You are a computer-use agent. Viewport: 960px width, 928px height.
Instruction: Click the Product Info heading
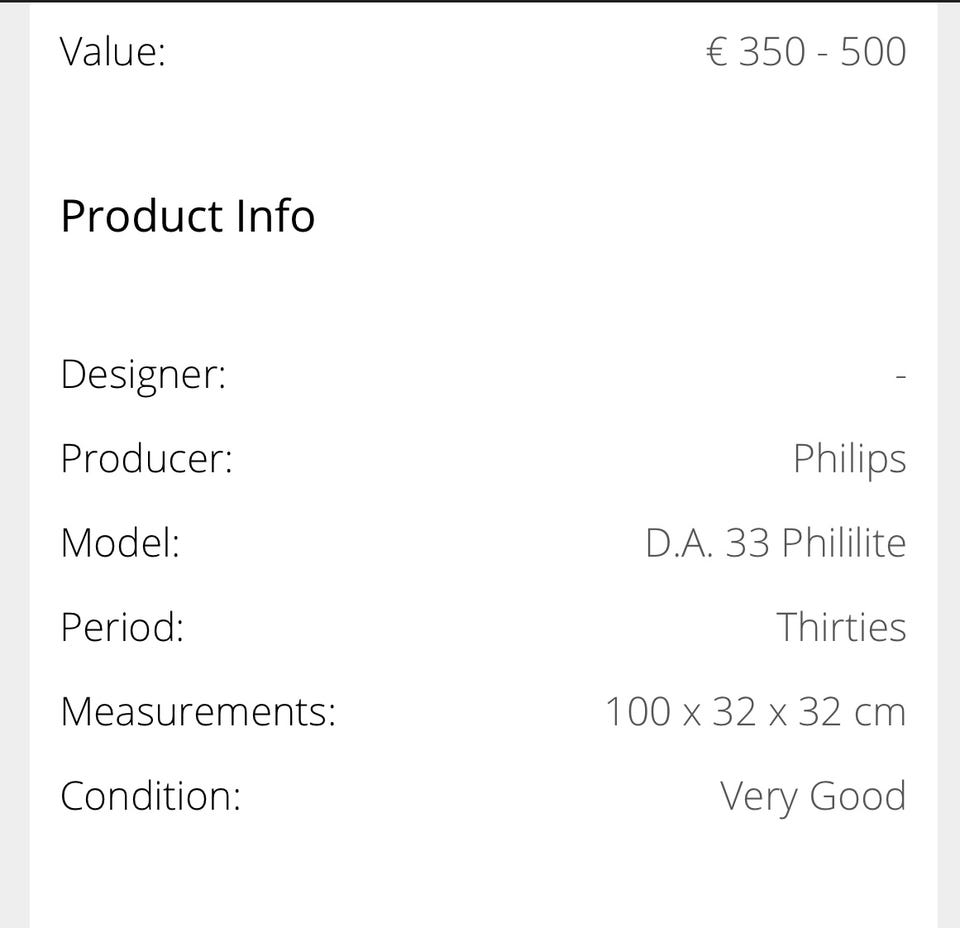pos(188,216)
